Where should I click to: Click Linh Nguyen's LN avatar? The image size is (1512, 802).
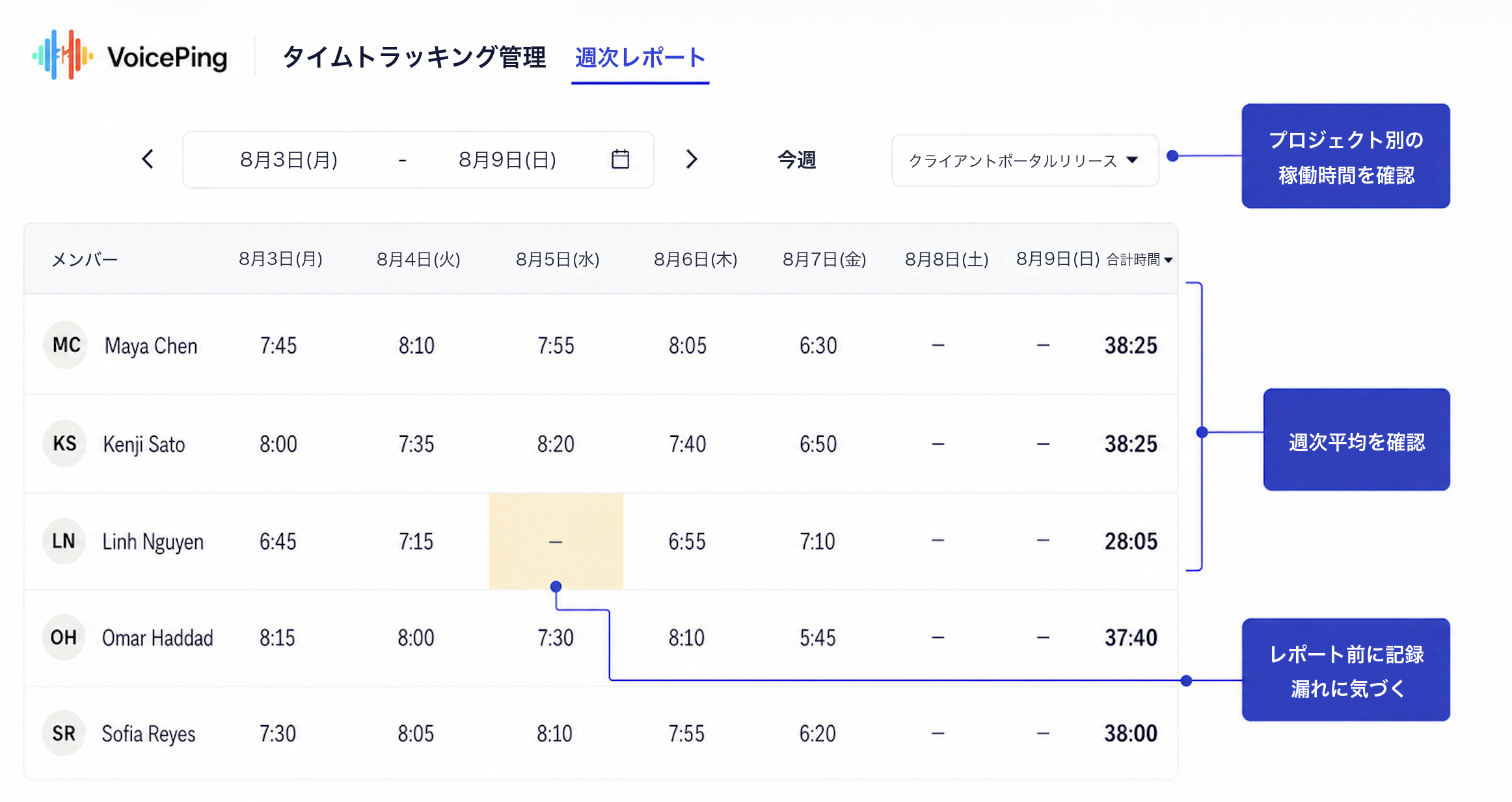(64, 541)
